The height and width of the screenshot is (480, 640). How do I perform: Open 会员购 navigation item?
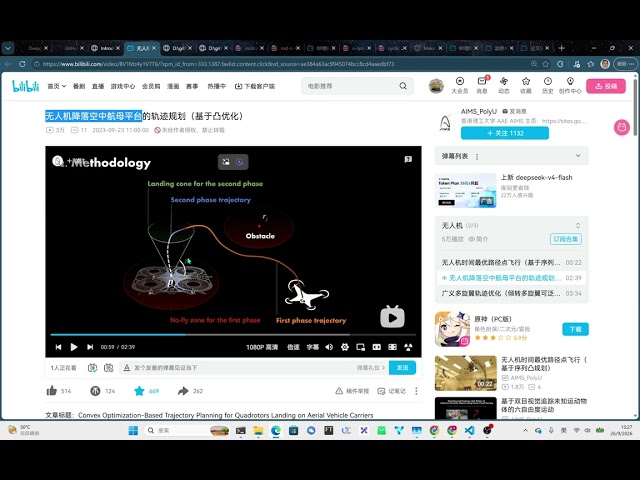point(151,86)
